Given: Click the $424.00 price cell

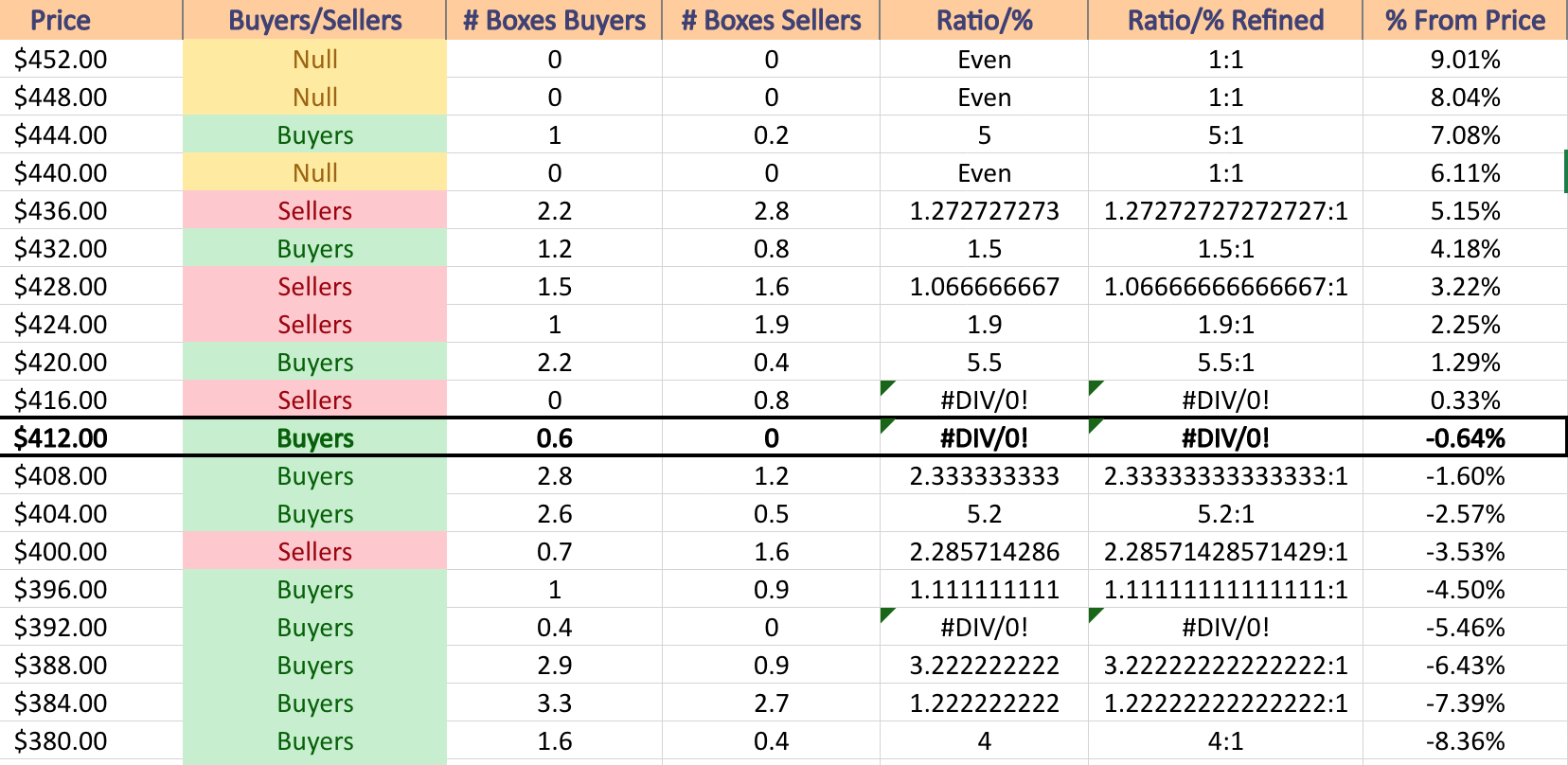Looking at the screenshot, I should click(x=91, y=324).
